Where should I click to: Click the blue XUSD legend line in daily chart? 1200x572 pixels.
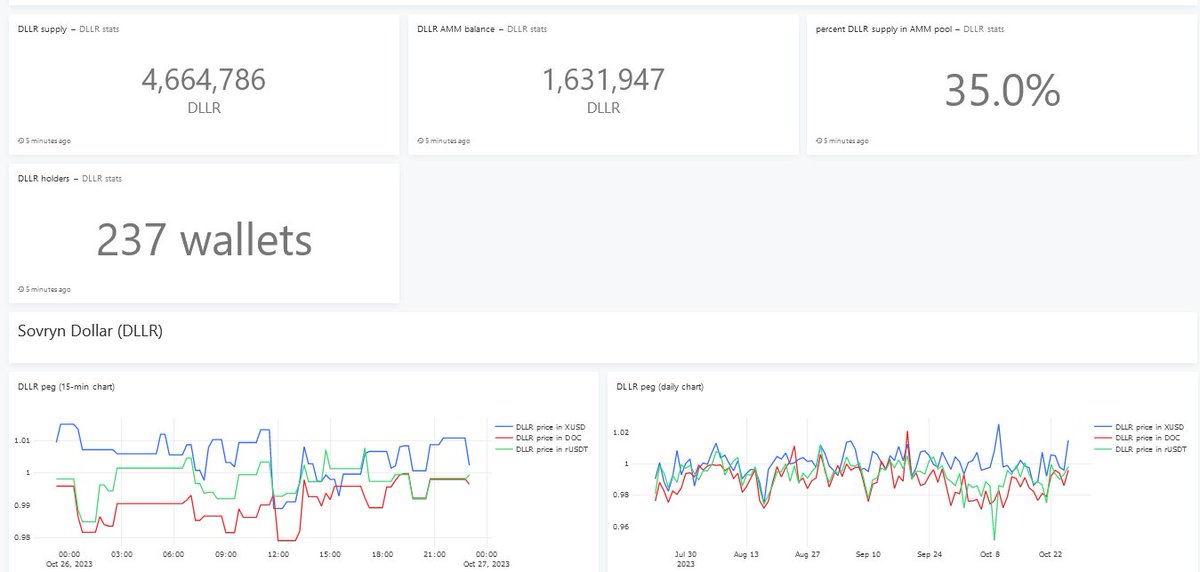click(1101, 427)
